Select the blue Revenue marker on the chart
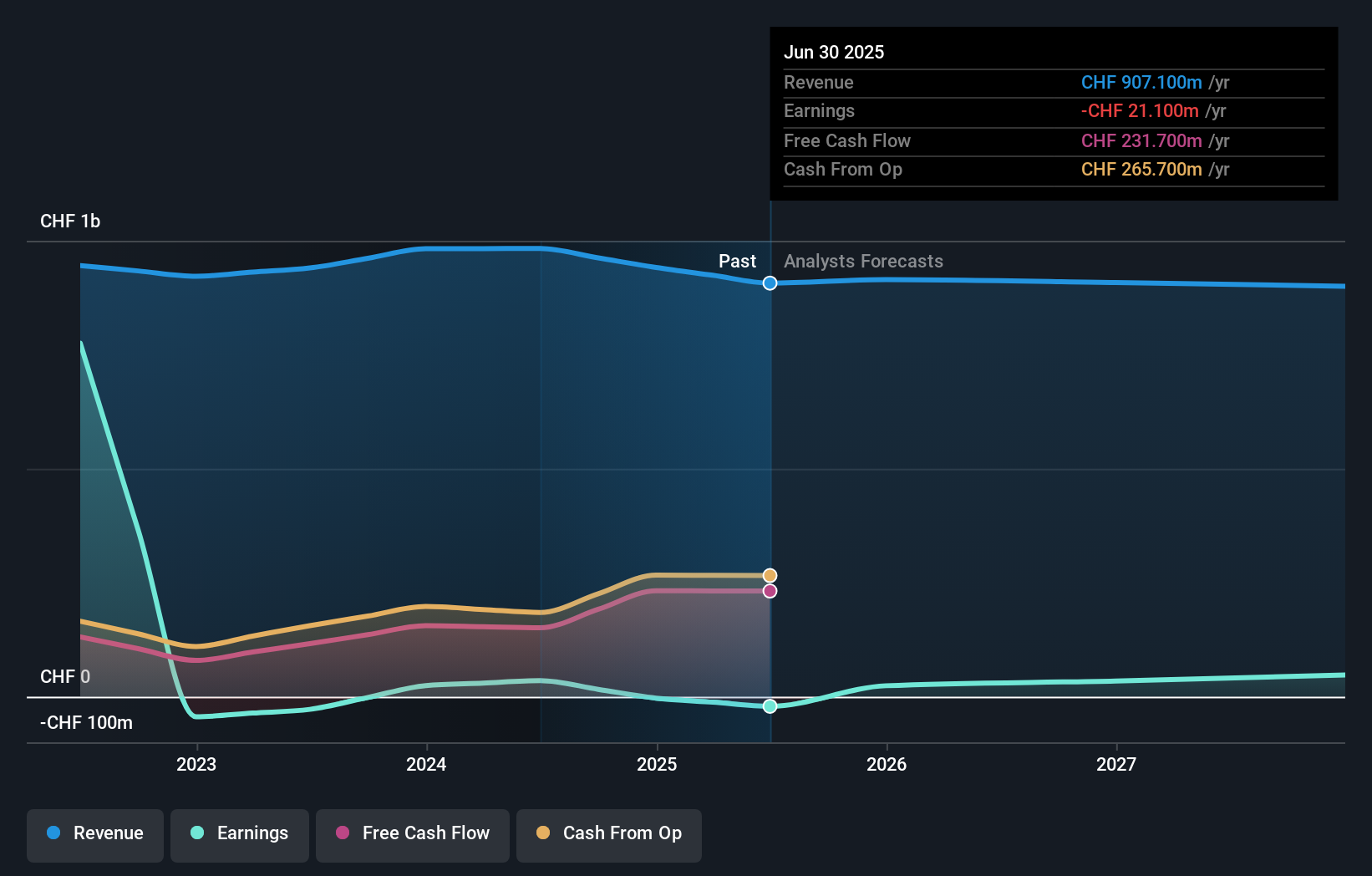1372x876 pixels. (770, 283)
